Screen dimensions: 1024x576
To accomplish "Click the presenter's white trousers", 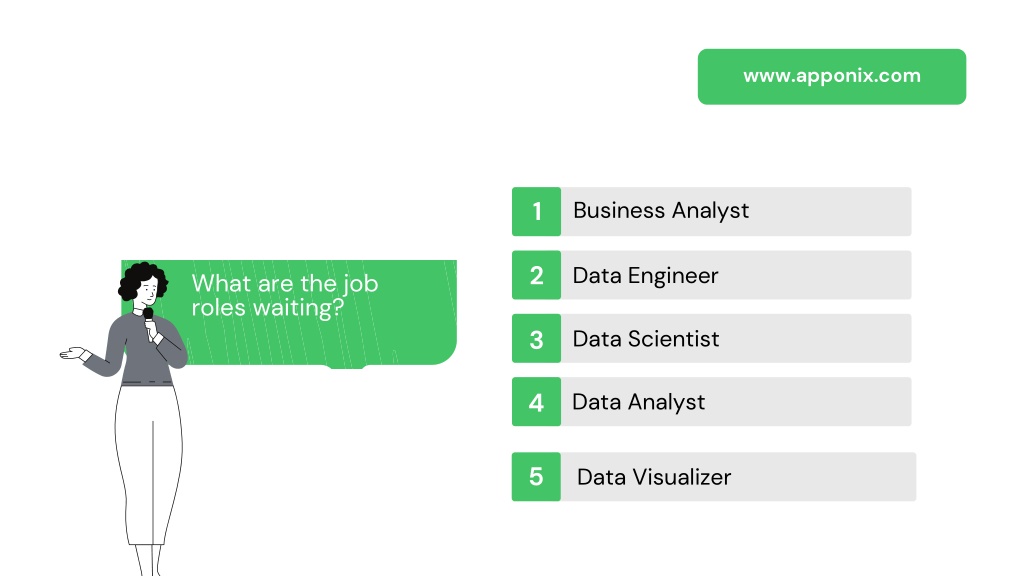I will 148,464.
